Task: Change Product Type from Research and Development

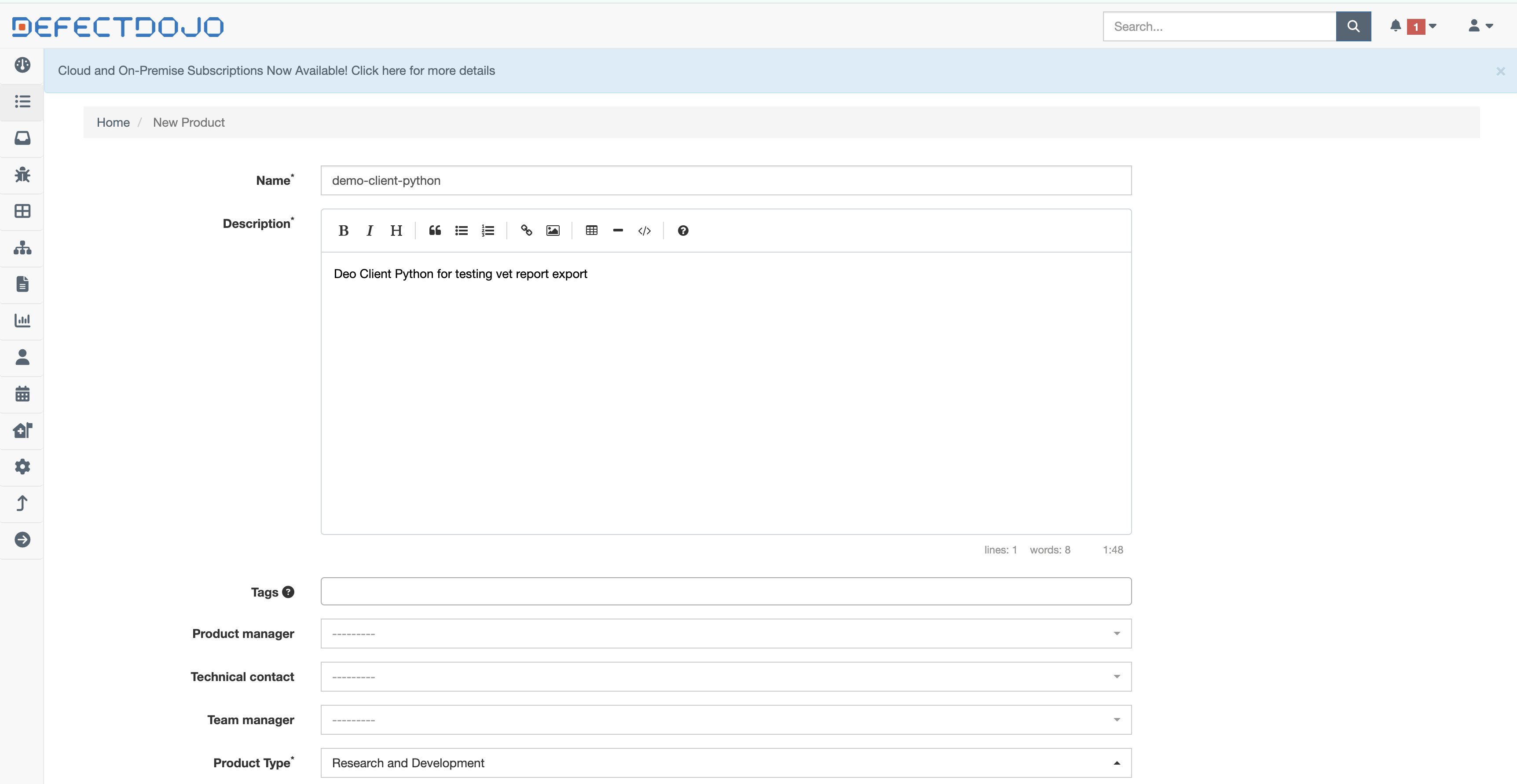Action: point(726,763)
